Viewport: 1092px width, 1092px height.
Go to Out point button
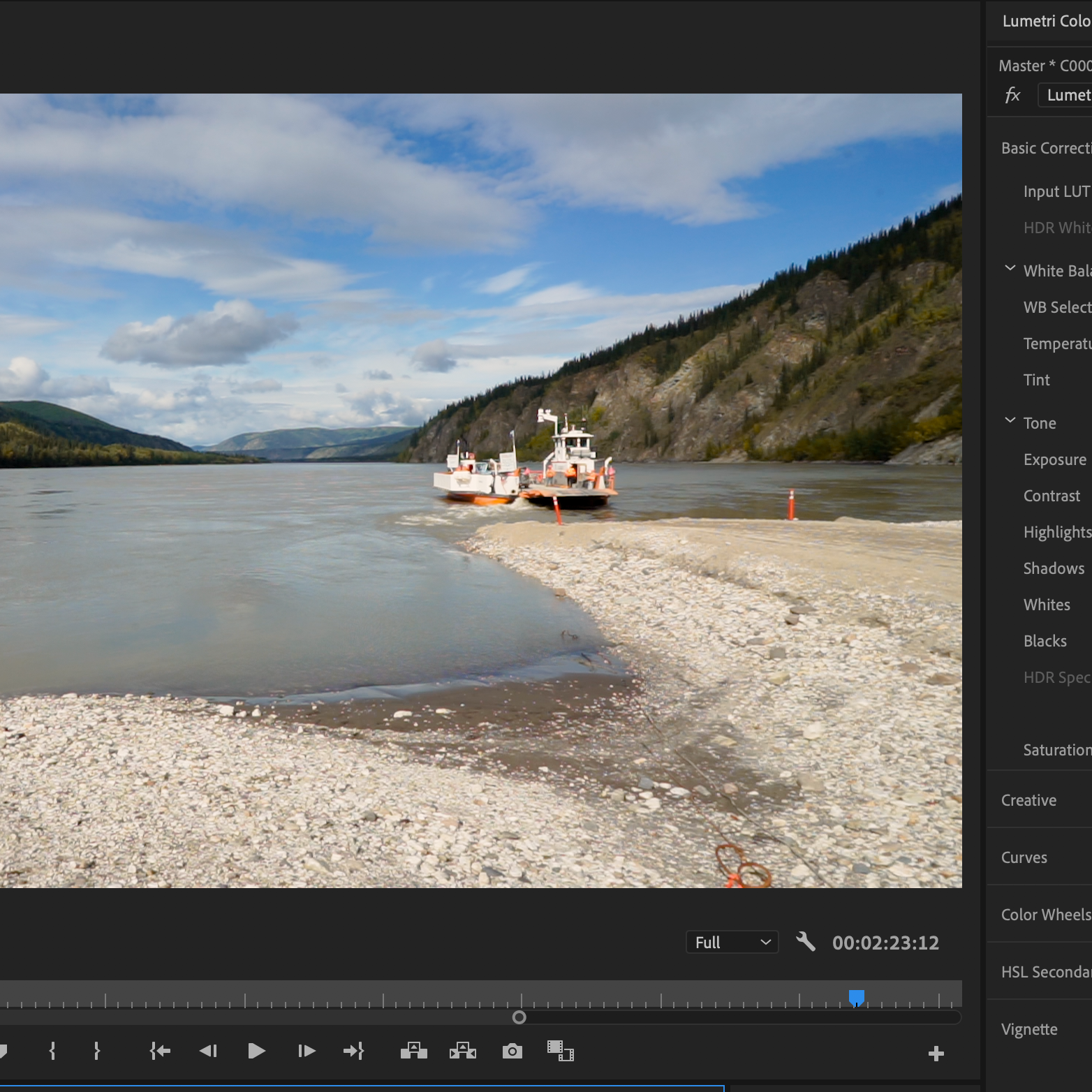pyautogui.click(x=354, y=1051)
